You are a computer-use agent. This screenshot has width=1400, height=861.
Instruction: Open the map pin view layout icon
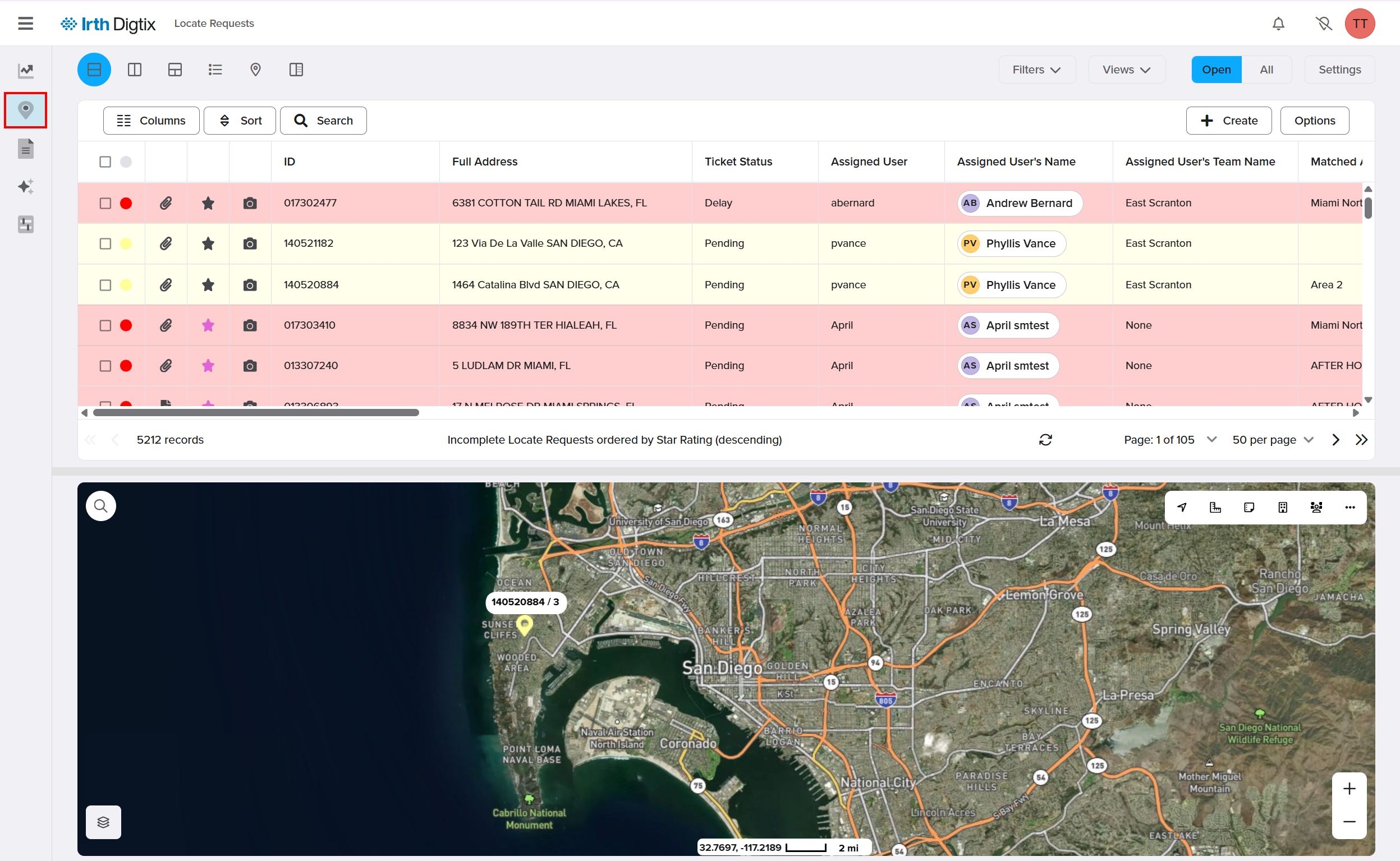(x=255, y=70)
